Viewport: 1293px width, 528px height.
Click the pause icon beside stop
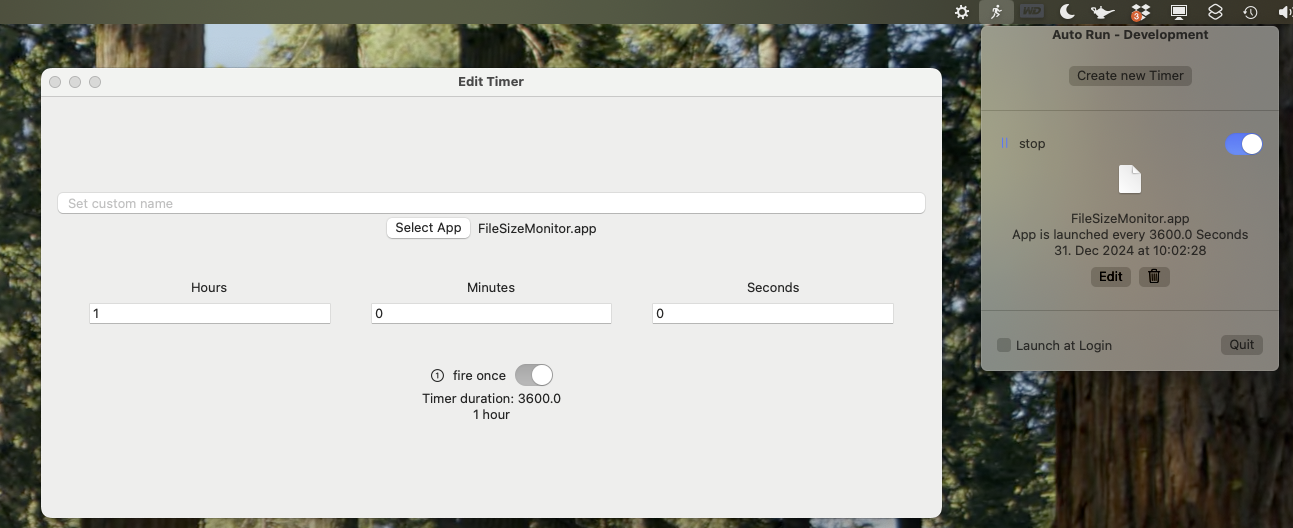[x=1004, y=144]
